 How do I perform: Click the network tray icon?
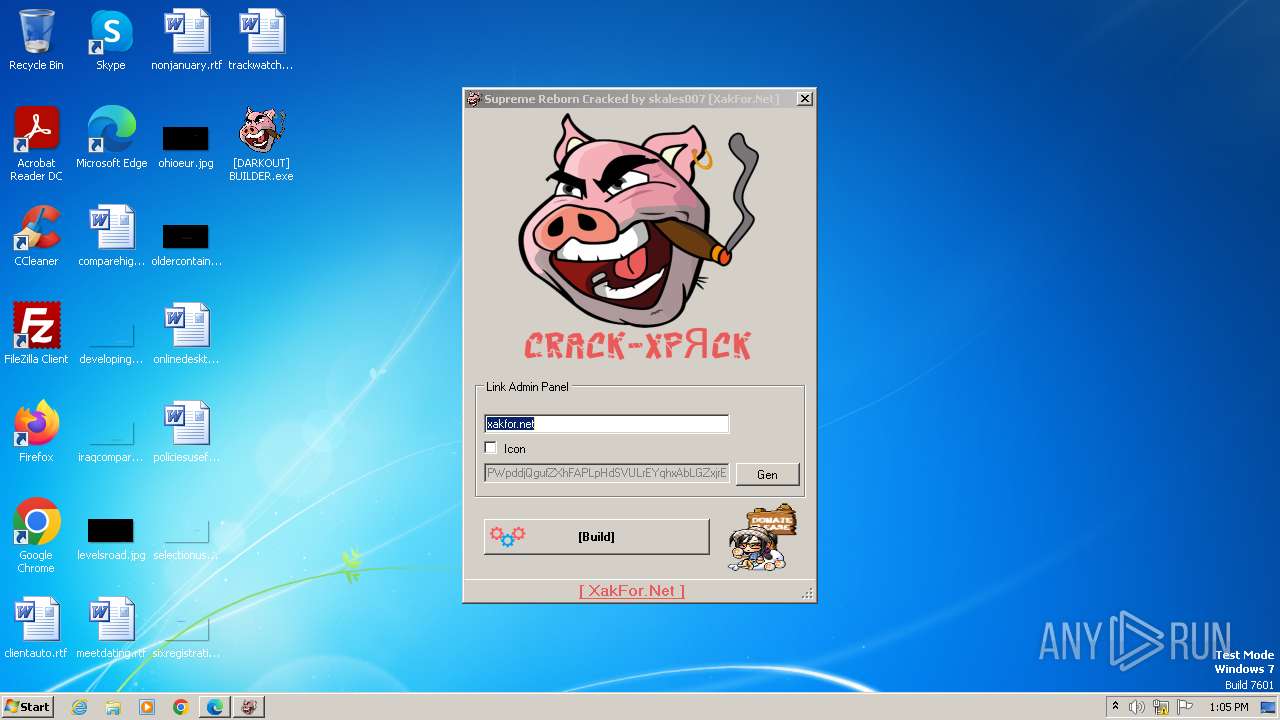pos(1161,707)
